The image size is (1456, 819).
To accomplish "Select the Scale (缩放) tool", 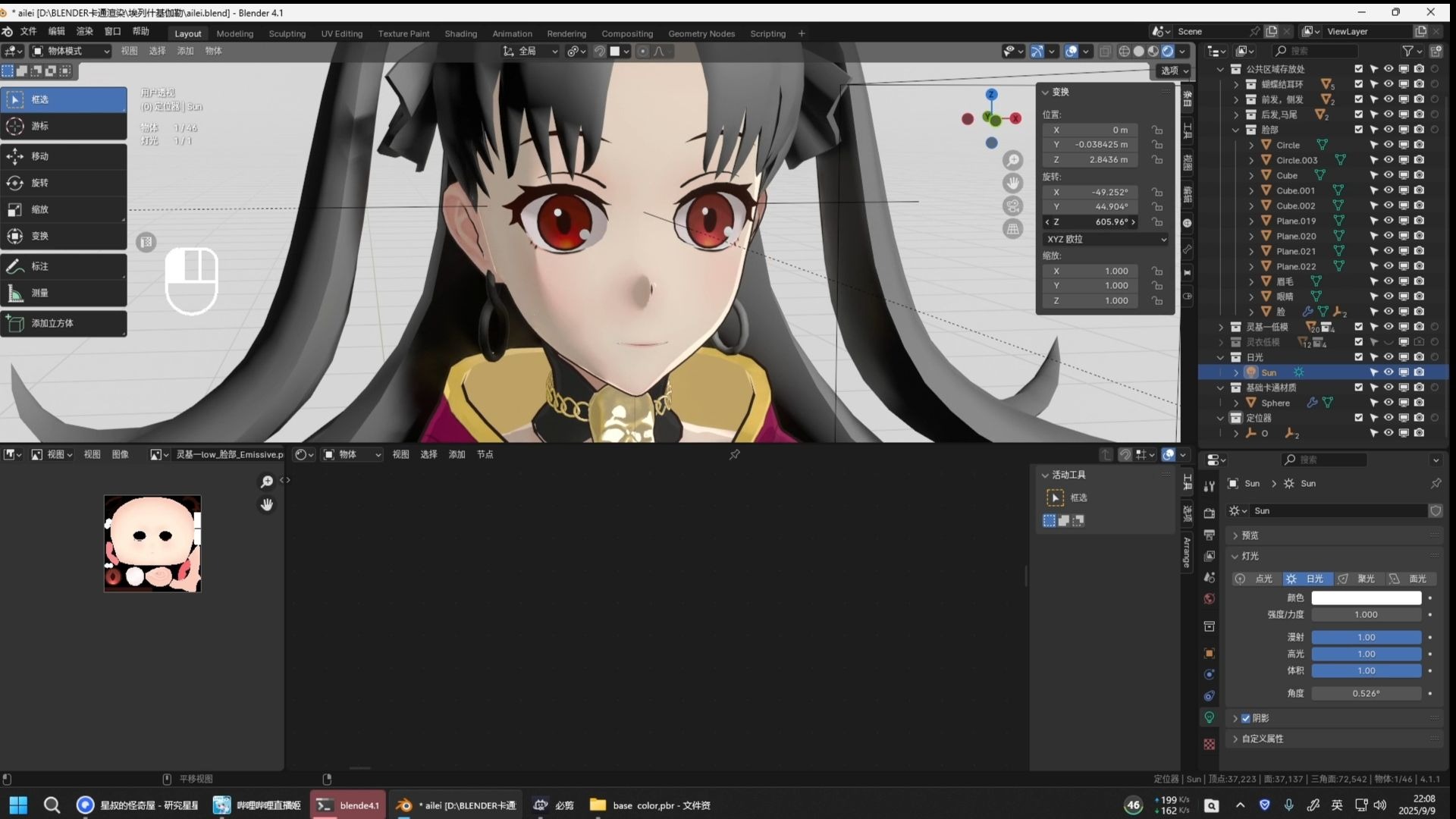I will click(64, 209).
